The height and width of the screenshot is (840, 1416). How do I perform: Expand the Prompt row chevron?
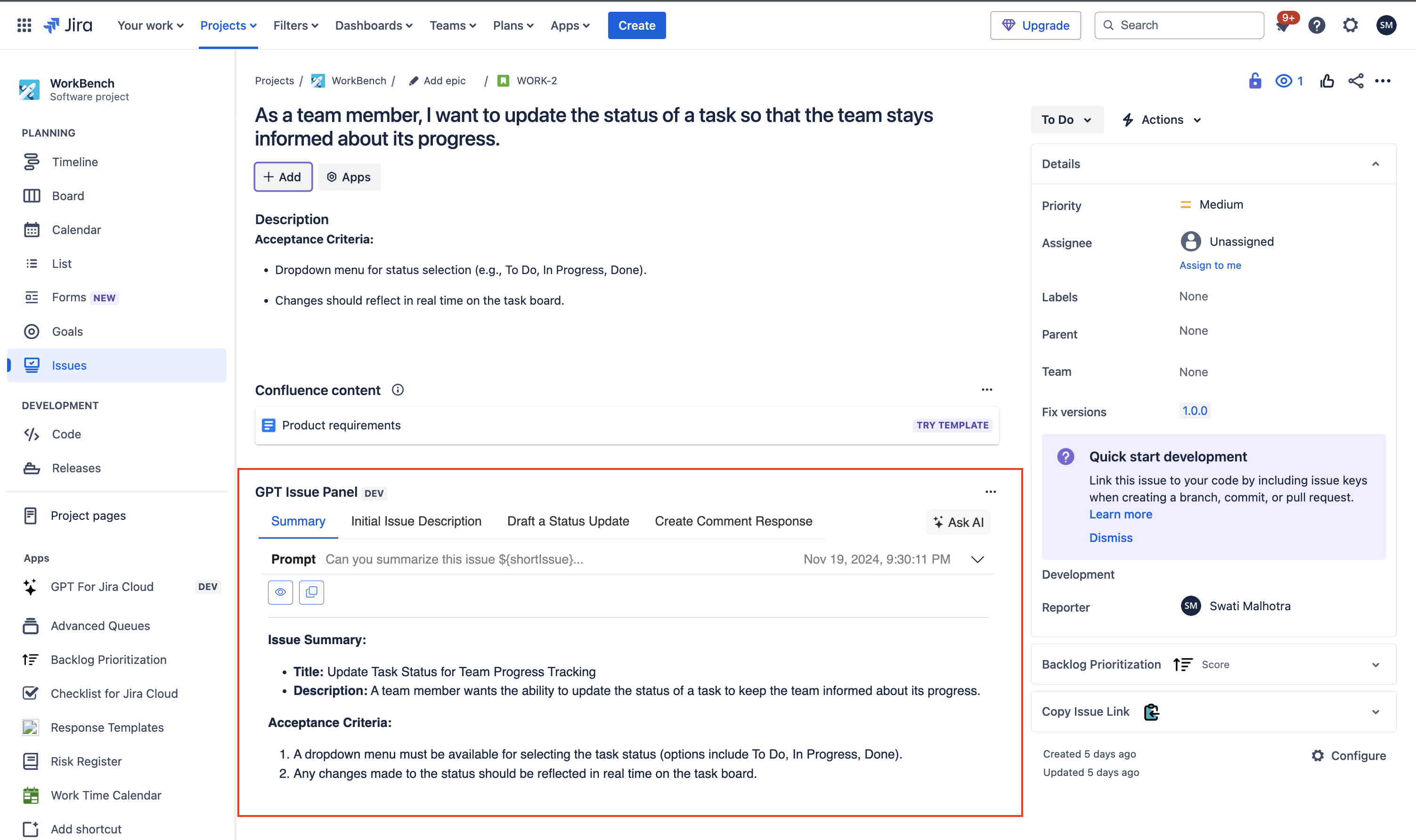977,559
